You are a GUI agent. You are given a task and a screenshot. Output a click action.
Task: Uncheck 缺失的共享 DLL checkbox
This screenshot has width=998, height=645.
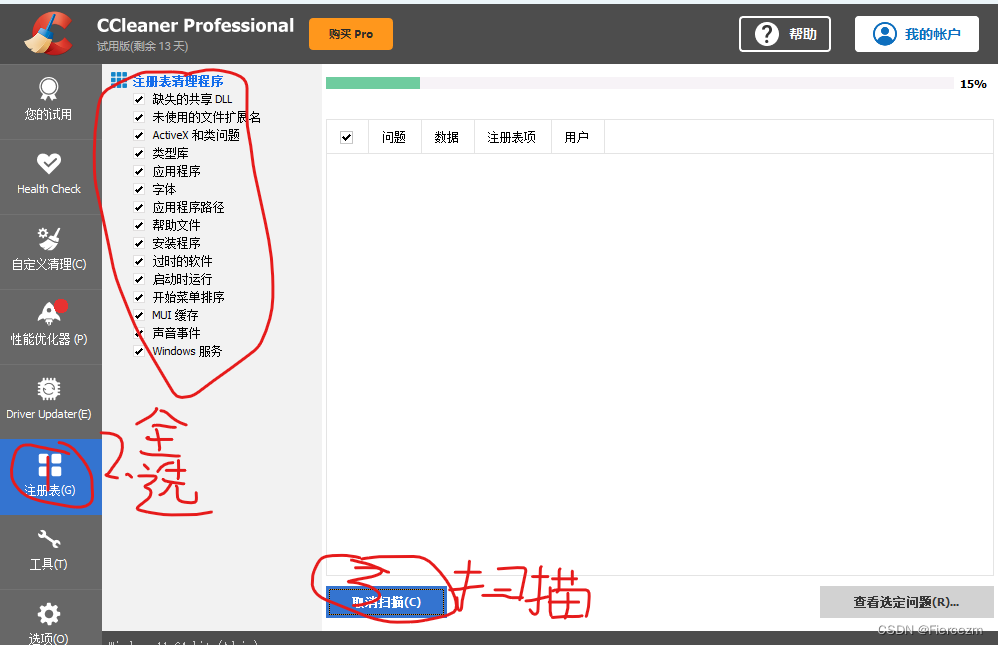[x=139, y=99]
